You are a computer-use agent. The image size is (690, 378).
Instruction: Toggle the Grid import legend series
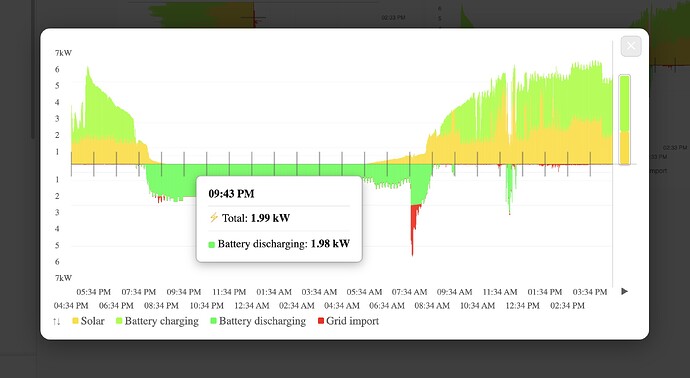click(348, 321)
